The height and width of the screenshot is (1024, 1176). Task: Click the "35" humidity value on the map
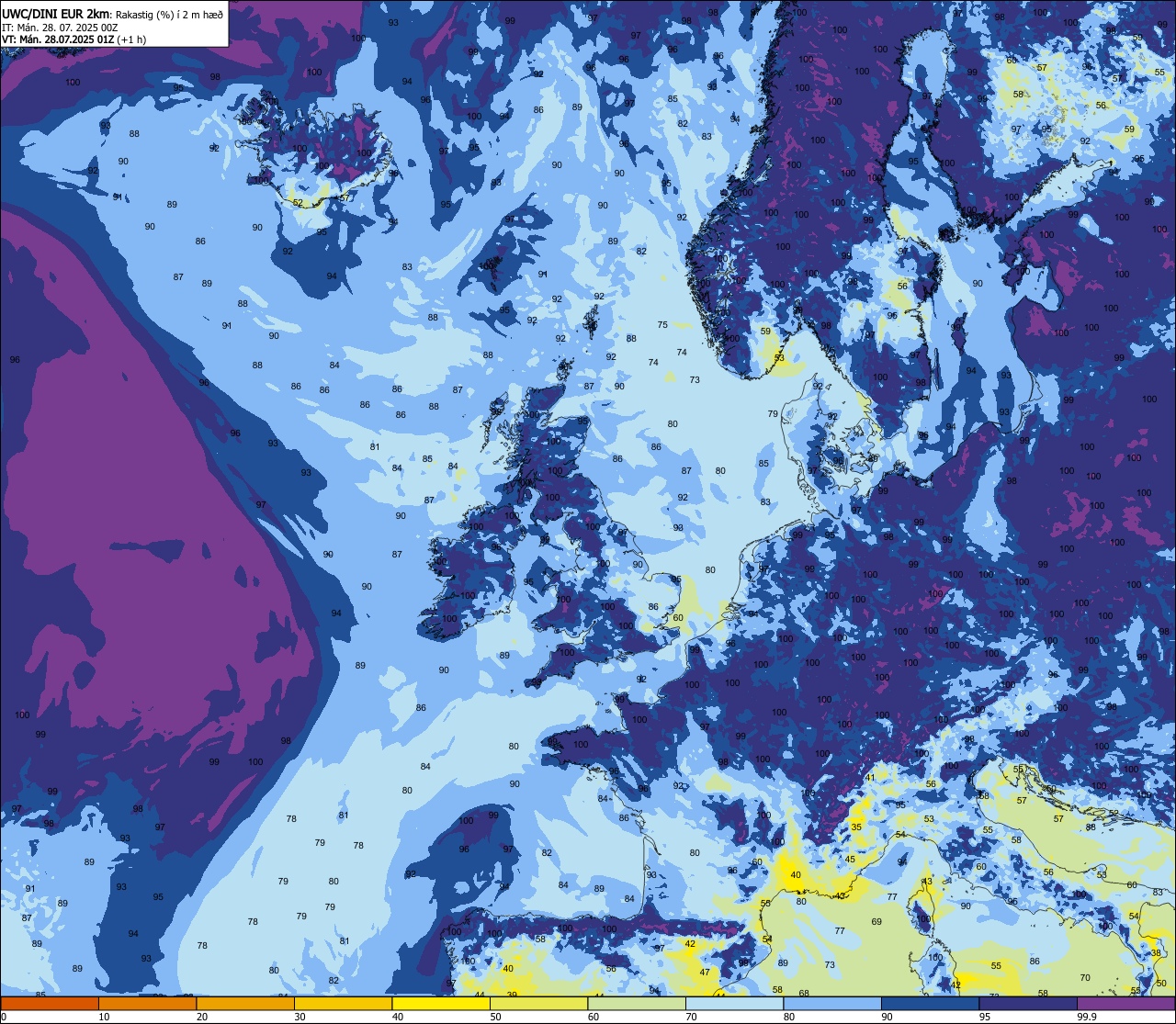pyautogui.click(x=856, y=827)
